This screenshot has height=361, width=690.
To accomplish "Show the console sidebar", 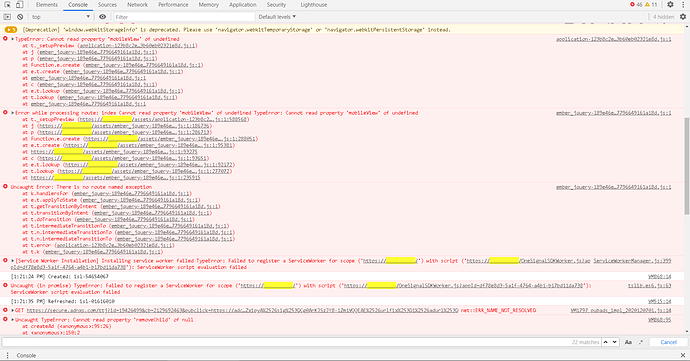I will click(7, 17).
